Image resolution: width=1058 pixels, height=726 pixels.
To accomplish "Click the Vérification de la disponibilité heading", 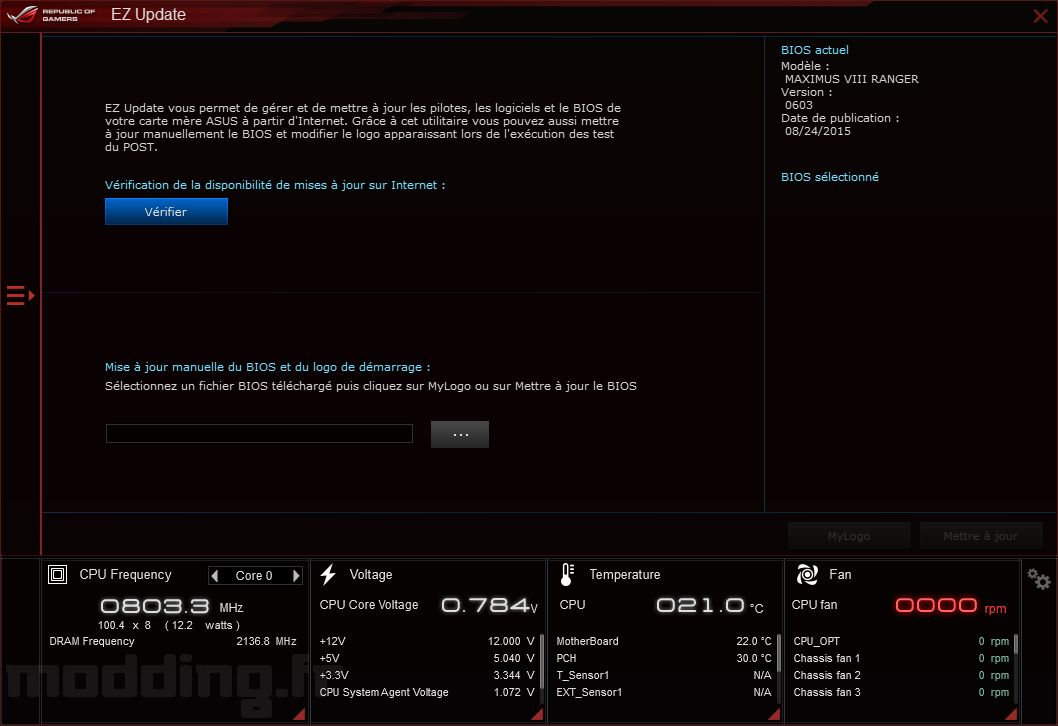I will click(275, 185).
